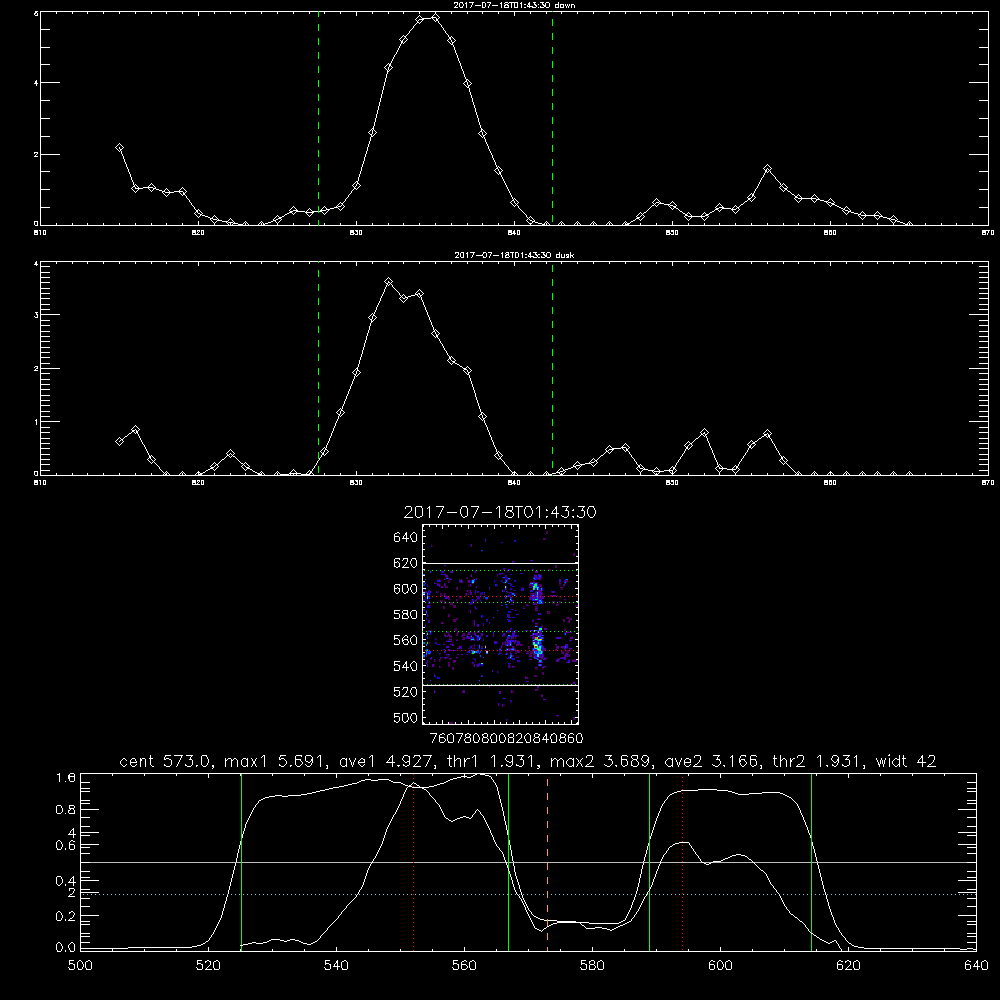
Task: Click the left green dashed line in dusk plot
Action: (x=318, y=368)
